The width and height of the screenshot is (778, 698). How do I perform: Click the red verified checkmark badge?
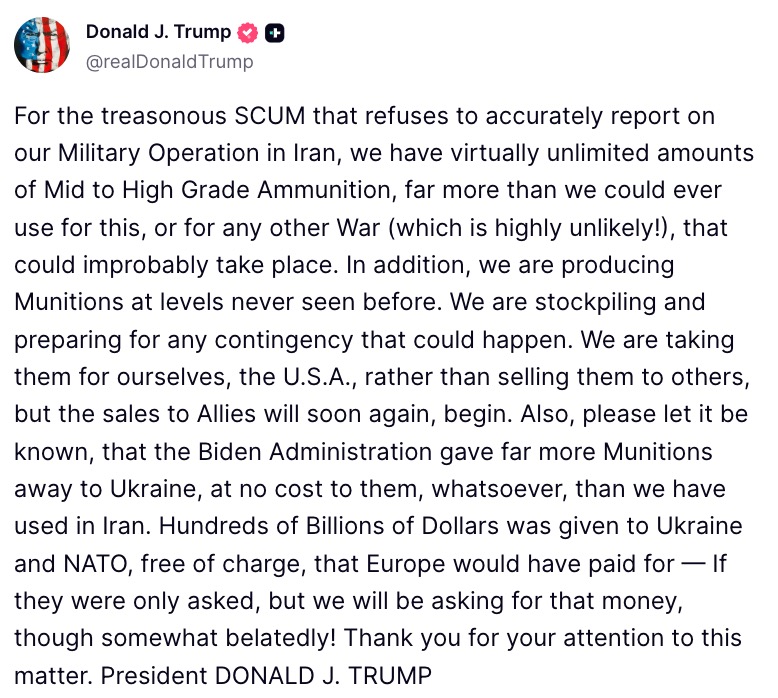[x=247, y=33]
